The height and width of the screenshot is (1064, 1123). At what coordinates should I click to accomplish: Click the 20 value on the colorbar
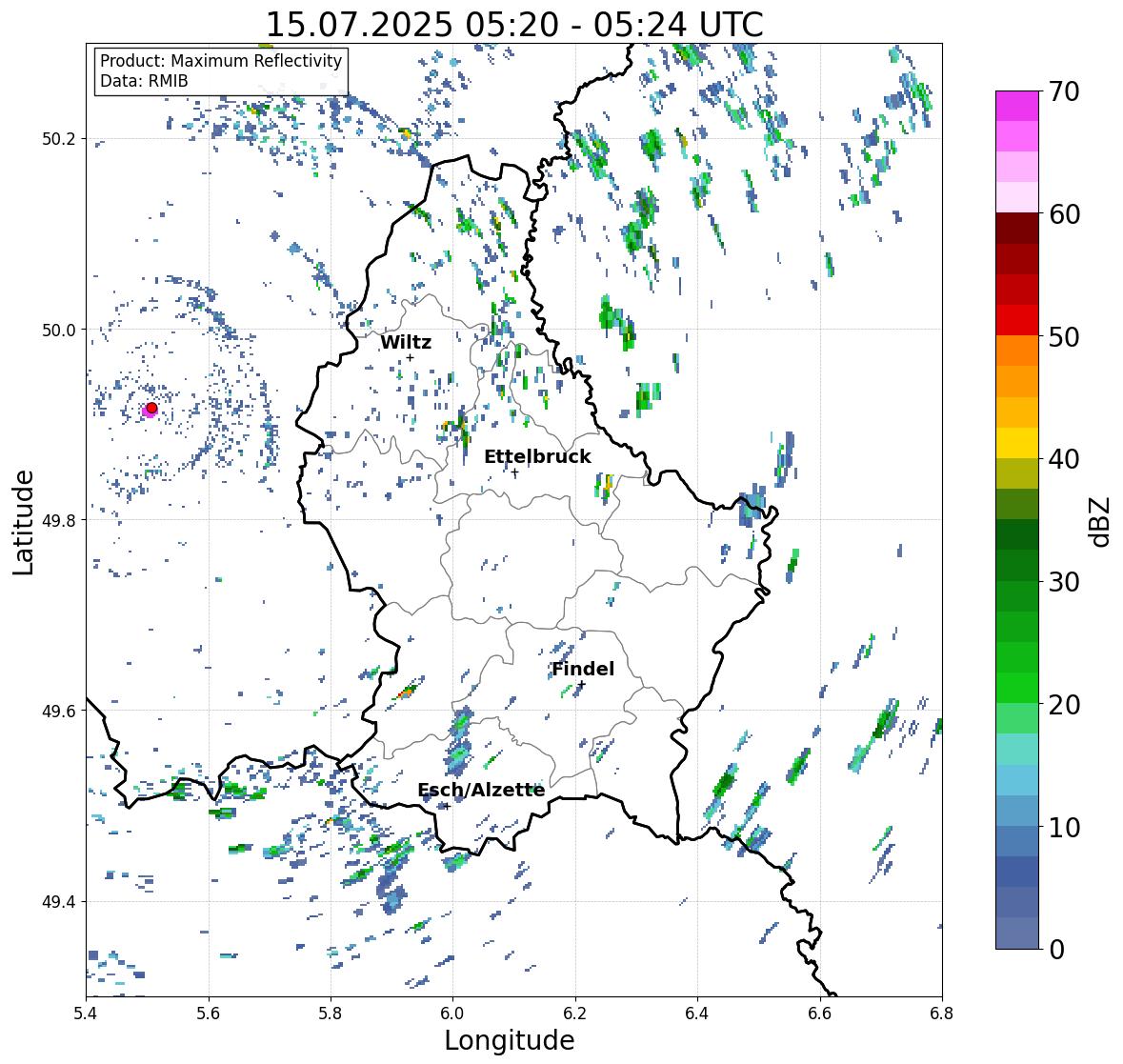1064,704
